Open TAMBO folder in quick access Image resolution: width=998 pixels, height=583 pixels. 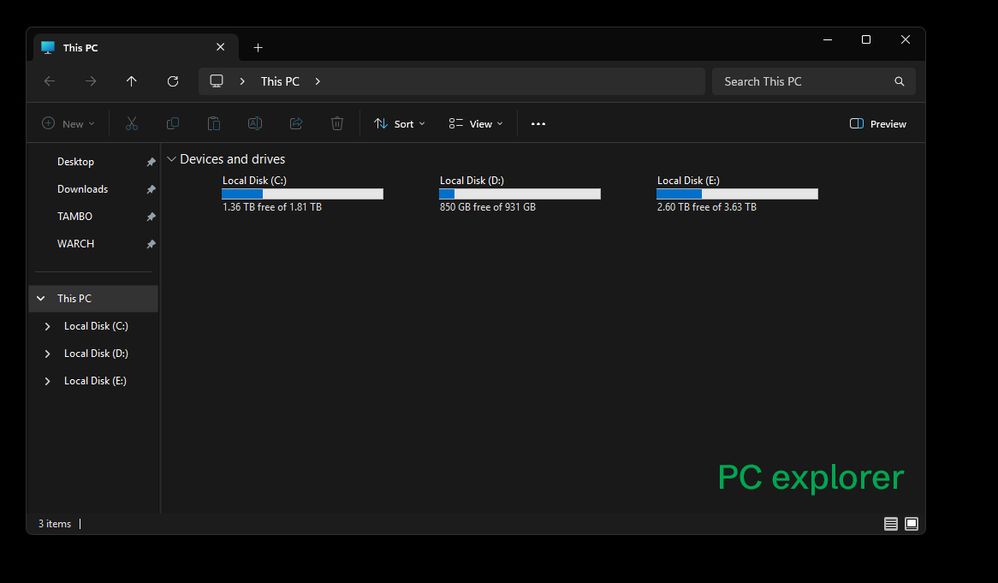tap(74, 216)
